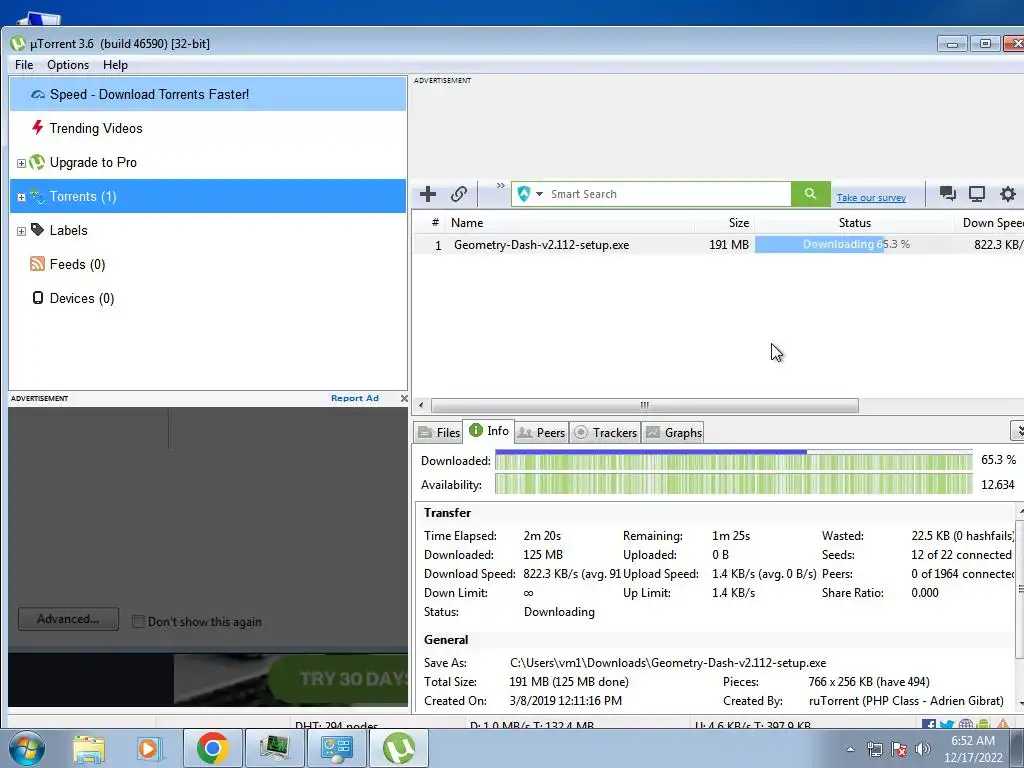Click the uTorrent taskbar button

(x=399, y=748)
